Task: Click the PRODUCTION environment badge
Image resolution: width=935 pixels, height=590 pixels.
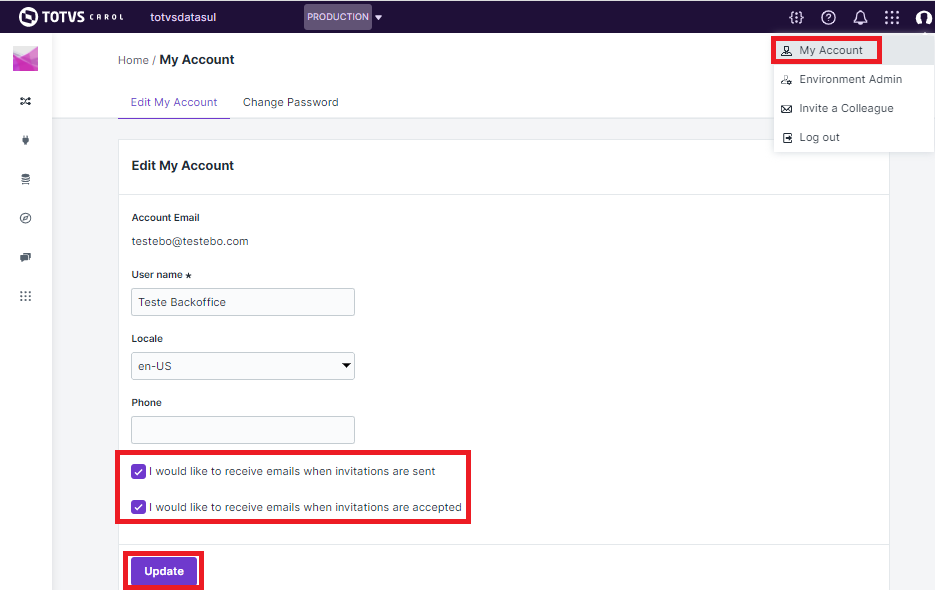Action: [338, 17]
